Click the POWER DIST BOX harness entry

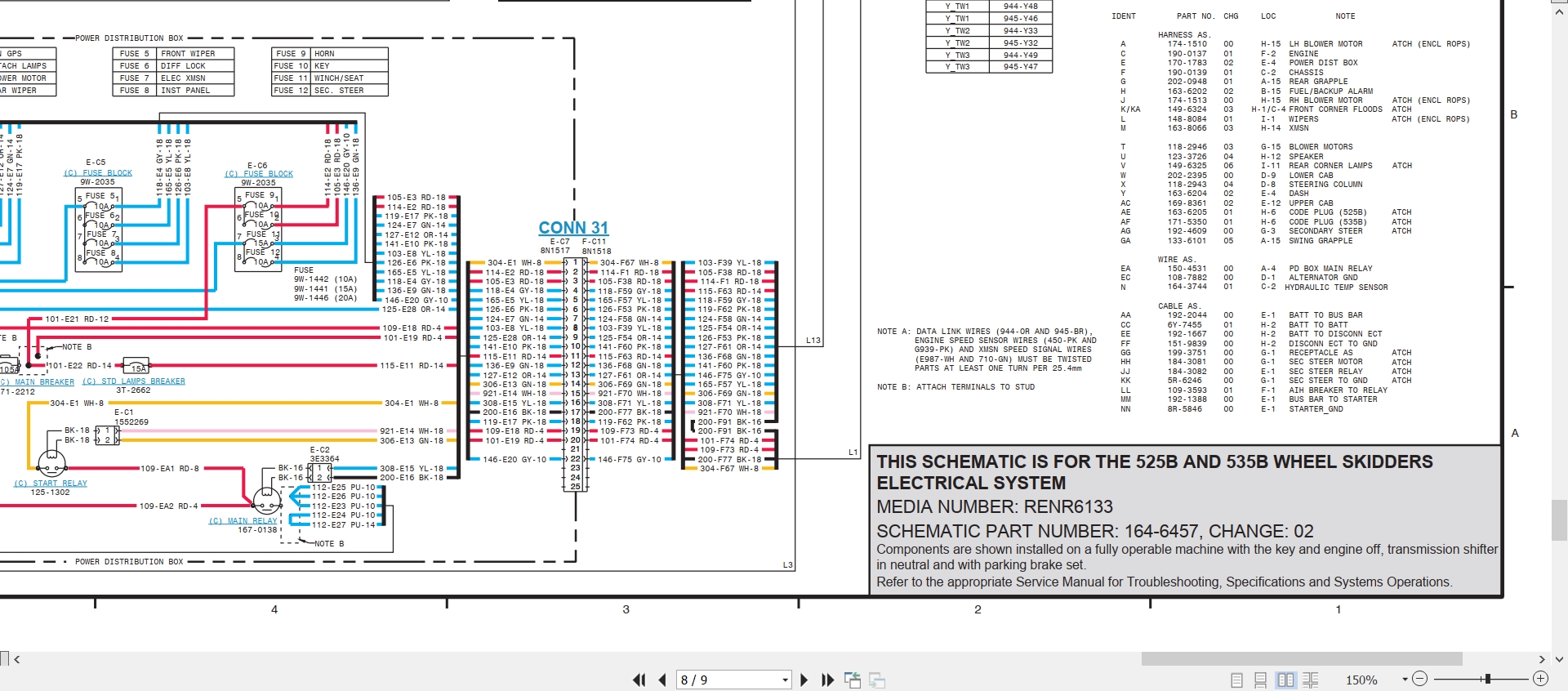(1323, 63)
